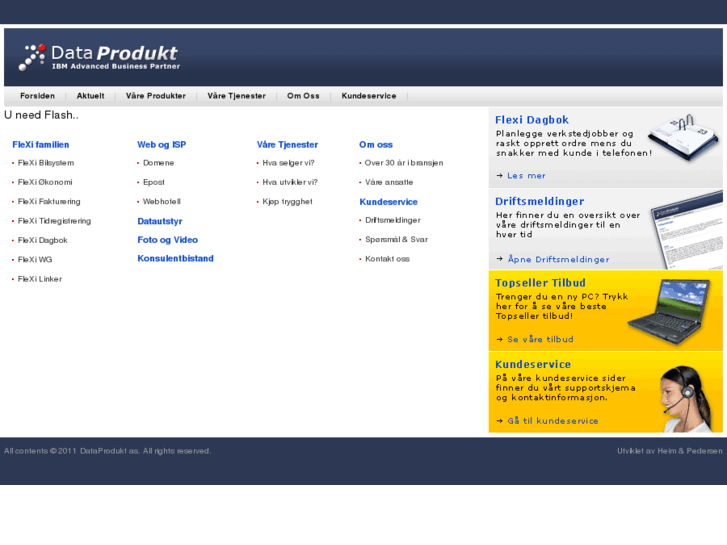Open FleXi WG link
The image size is (727, 545).
(x=35, y=260)
